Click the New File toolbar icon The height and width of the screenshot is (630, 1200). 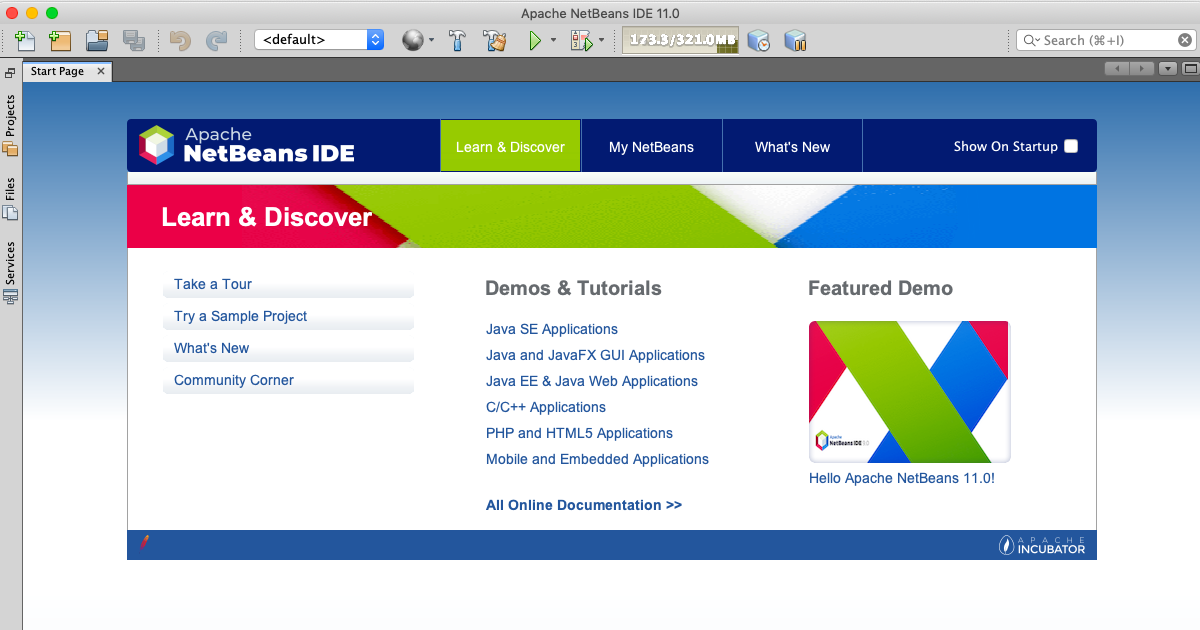point(25,40)
